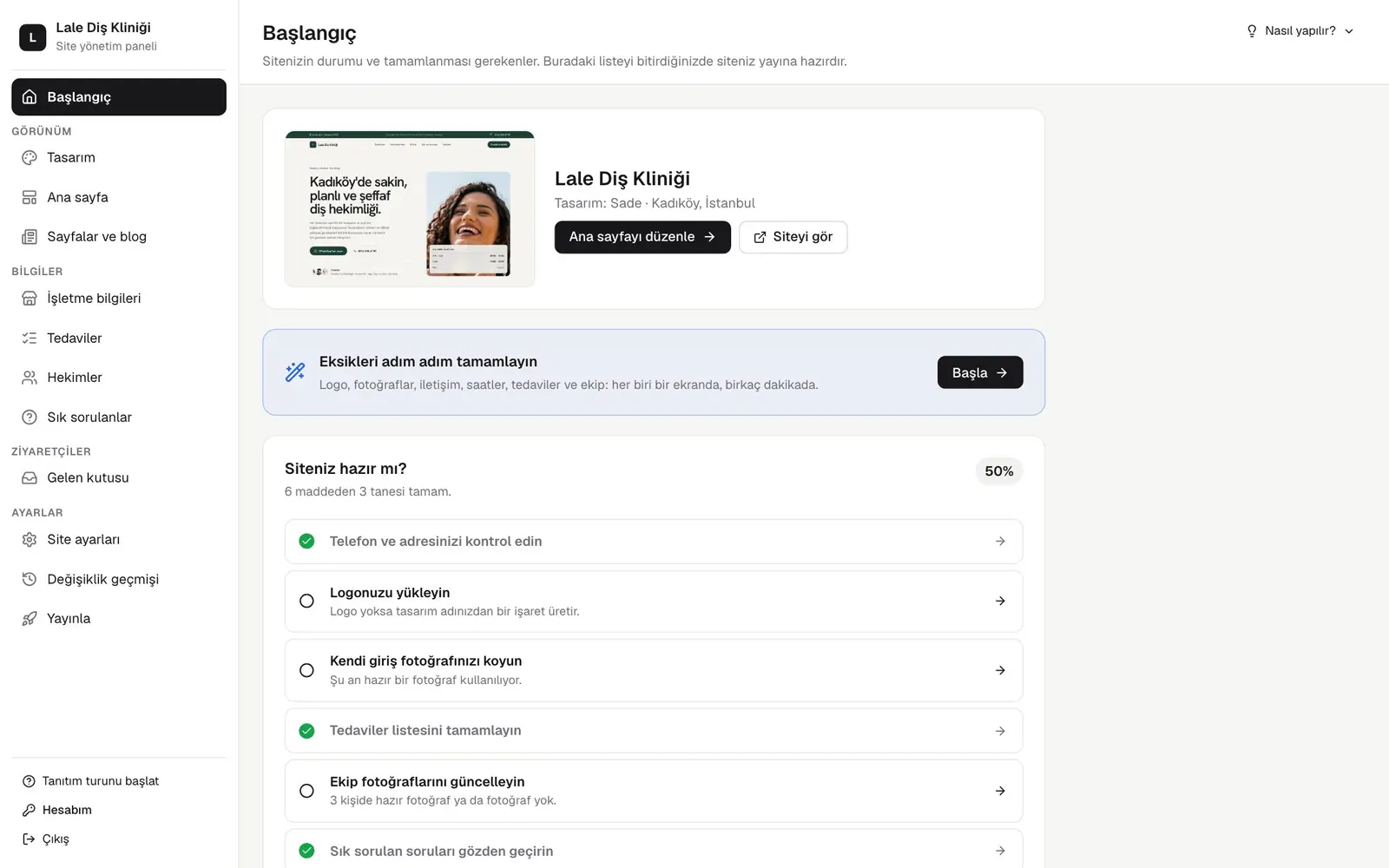
Task: Click the Sayfalar ve blog newspaper icon
Action: (30, 237)
